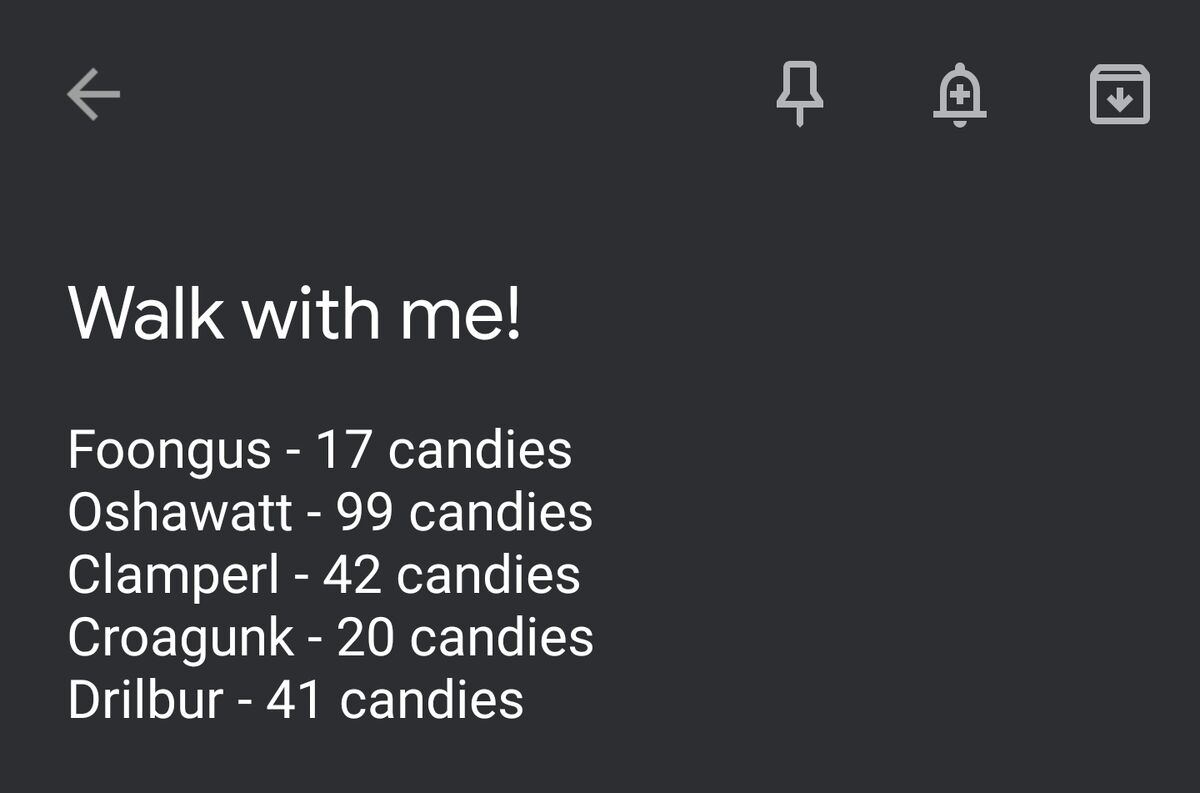1200x793 pixels.
Task: Add a reminder via the bell icon
Action: (x=960, y=95)
